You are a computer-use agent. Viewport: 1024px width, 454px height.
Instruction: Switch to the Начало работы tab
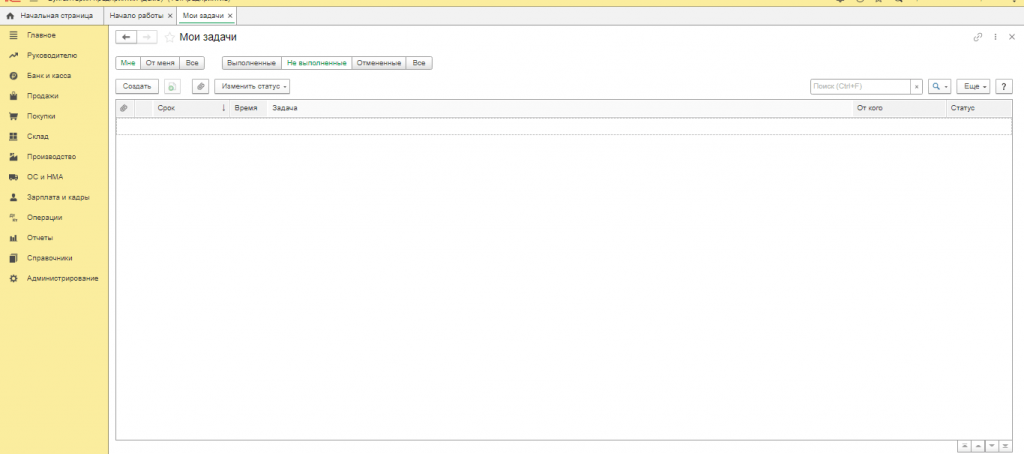(x=136, y=15)
